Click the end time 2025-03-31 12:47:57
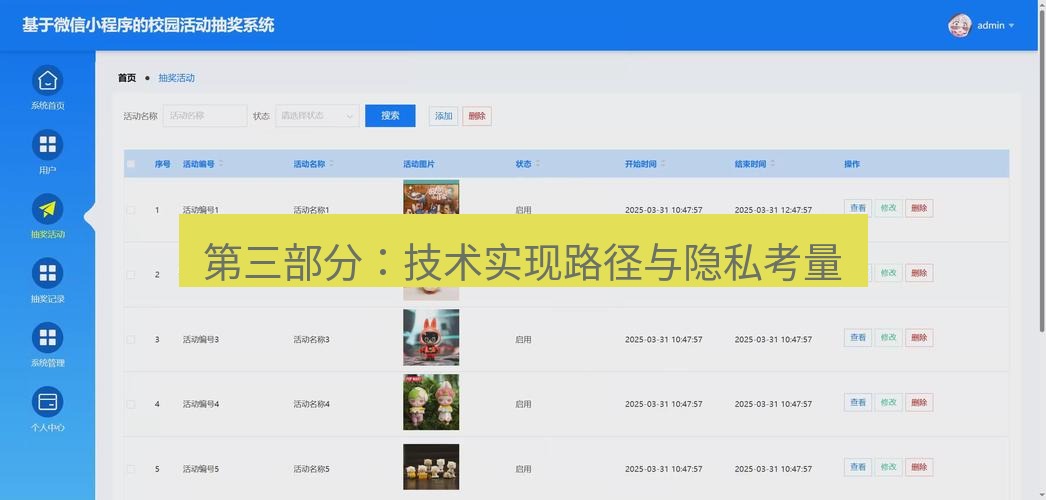1046x500 pixels. pyautogui.click(x=773, y=210)
